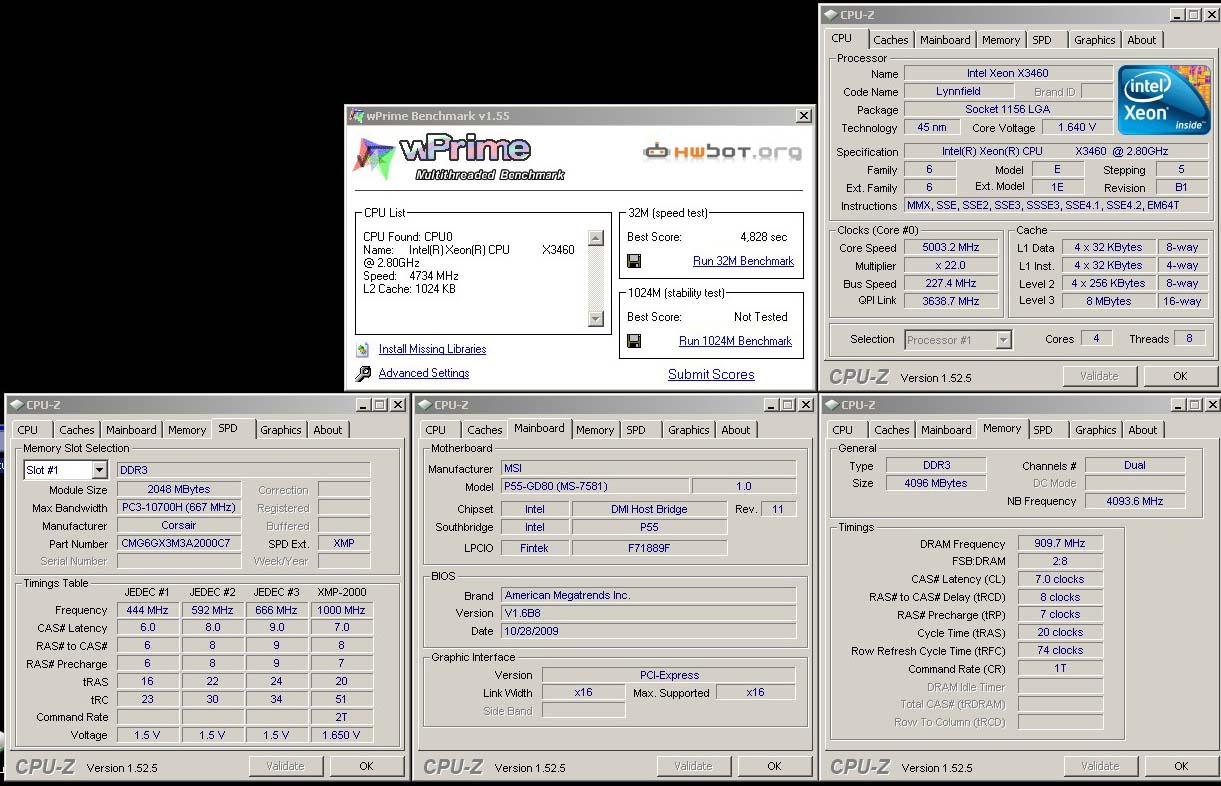Open About tab in CPU window
Image resolution: width=1221 pixels, height=786 pixels.
click(1142, 40)
